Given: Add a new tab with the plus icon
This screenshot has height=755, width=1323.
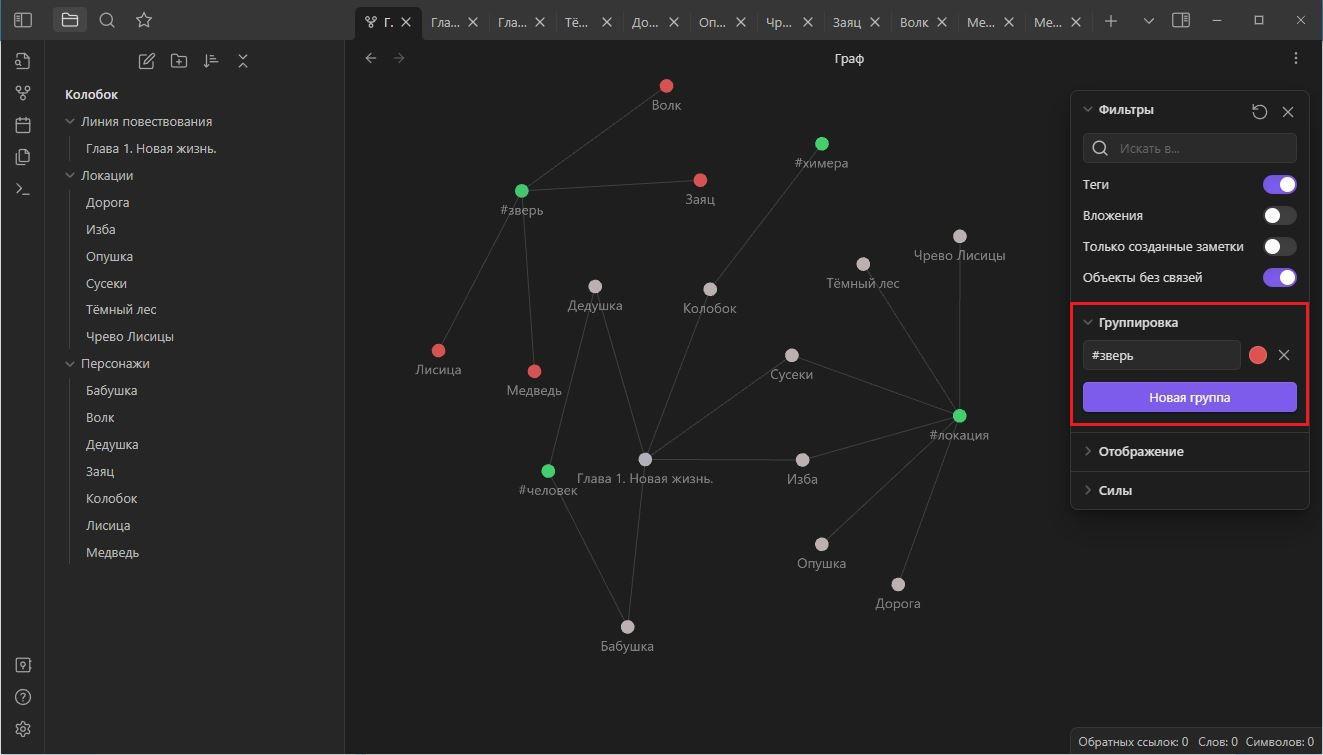Looking at the screenshot, I should [x=1110, y=21].
